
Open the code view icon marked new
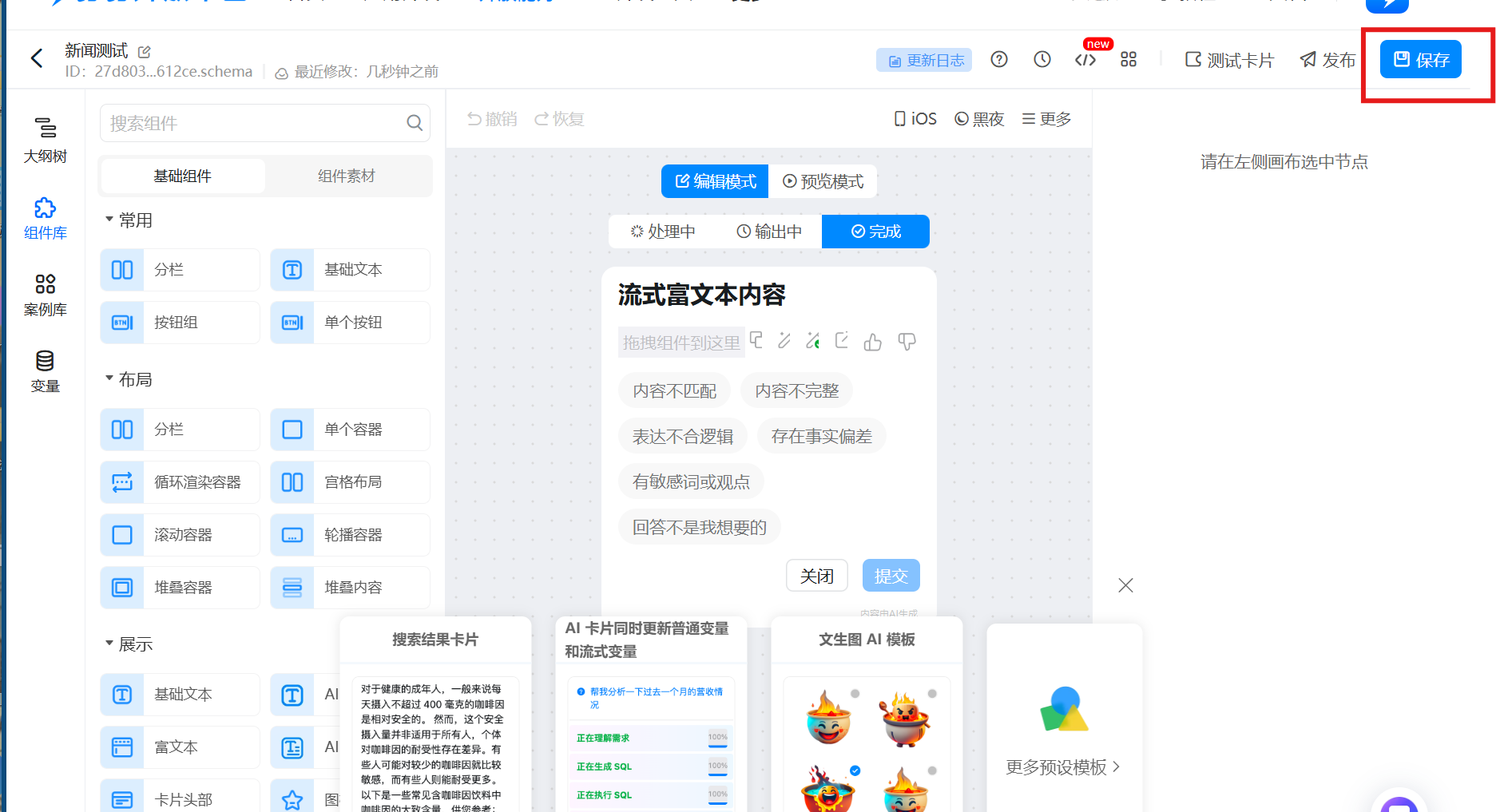pyautogui.click(x=1085, y=60)
